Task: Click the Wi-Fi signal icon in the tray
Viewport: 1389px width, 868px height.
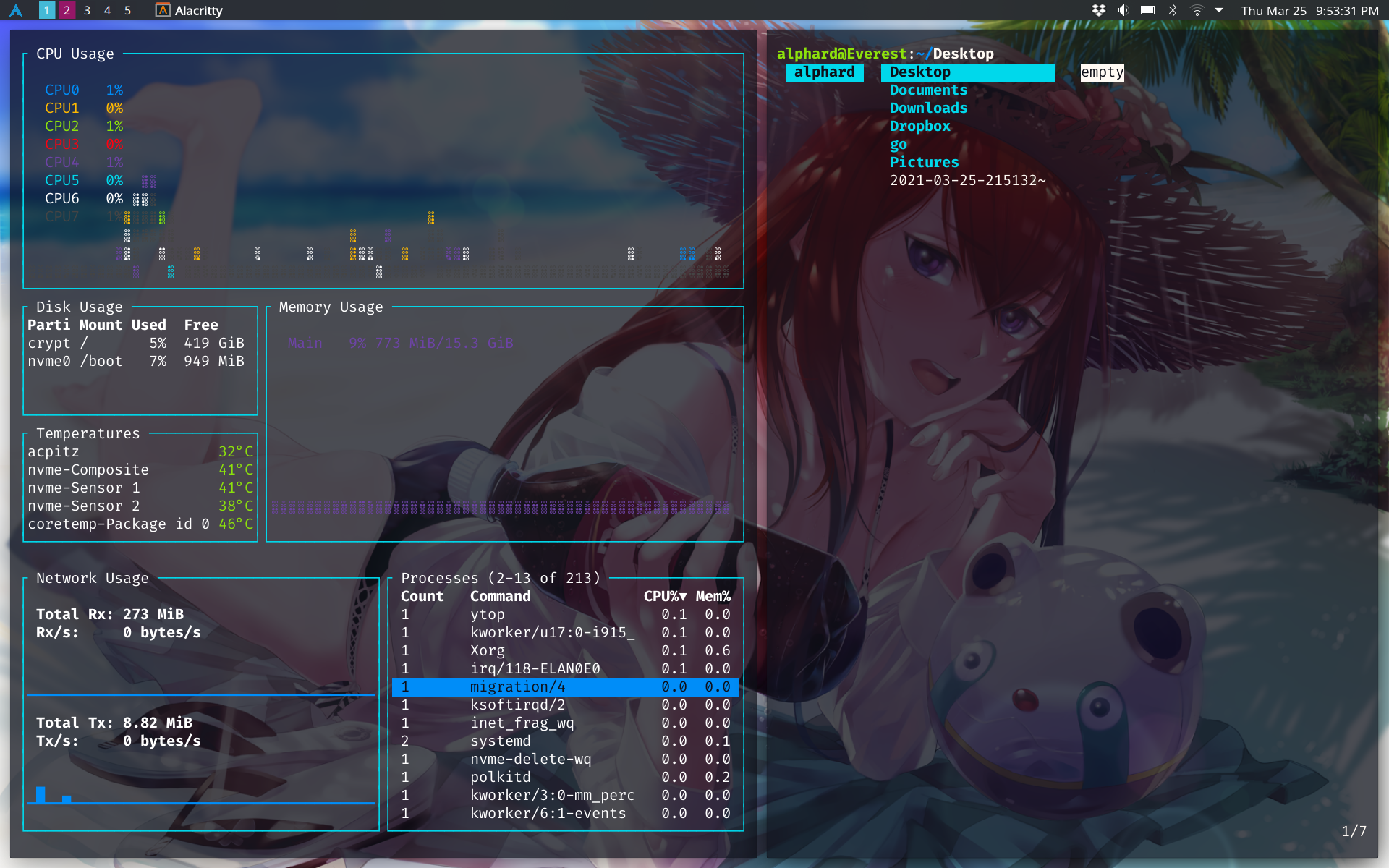Action: [1197, 10]
